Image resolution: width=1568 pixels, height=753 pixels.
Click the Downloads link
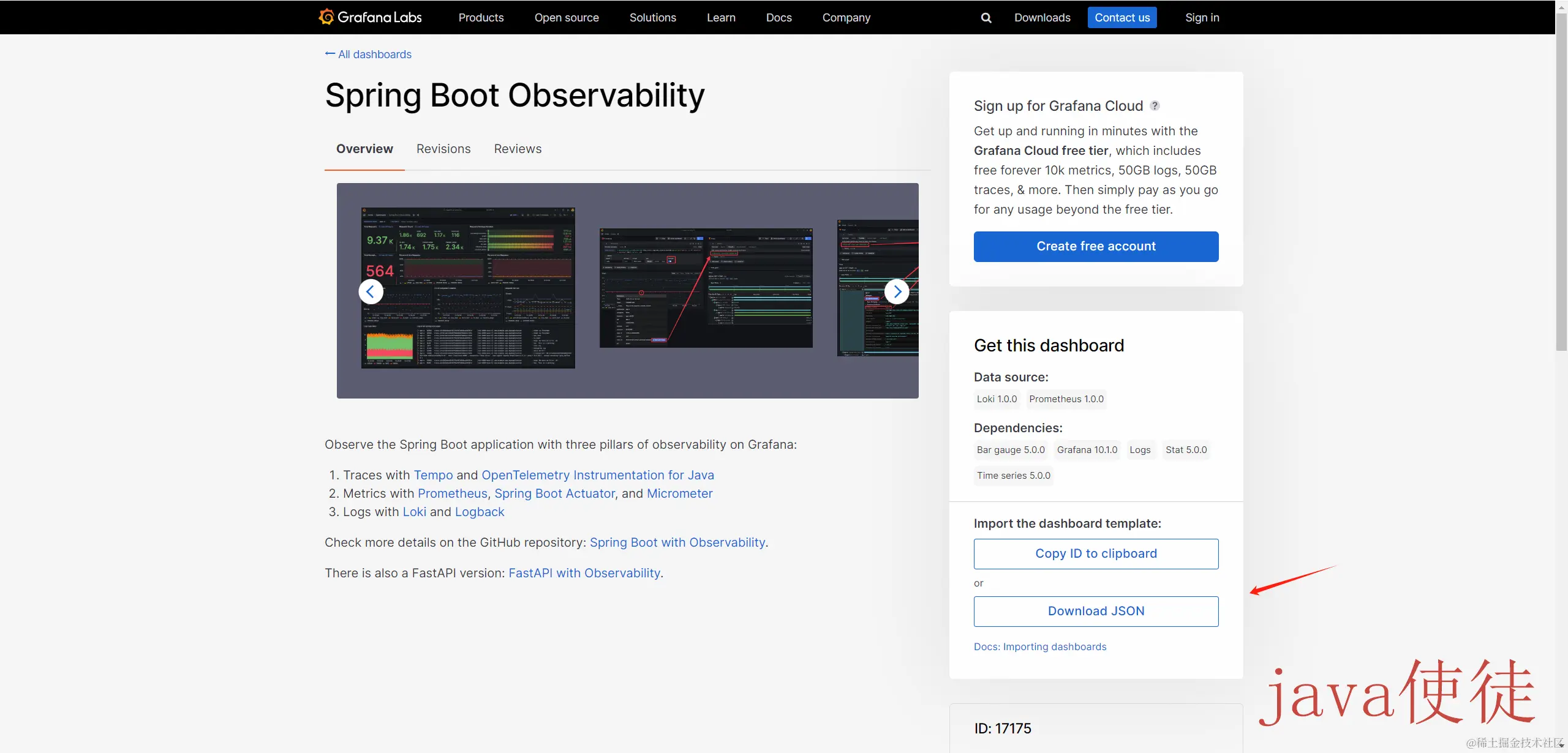1042,18
